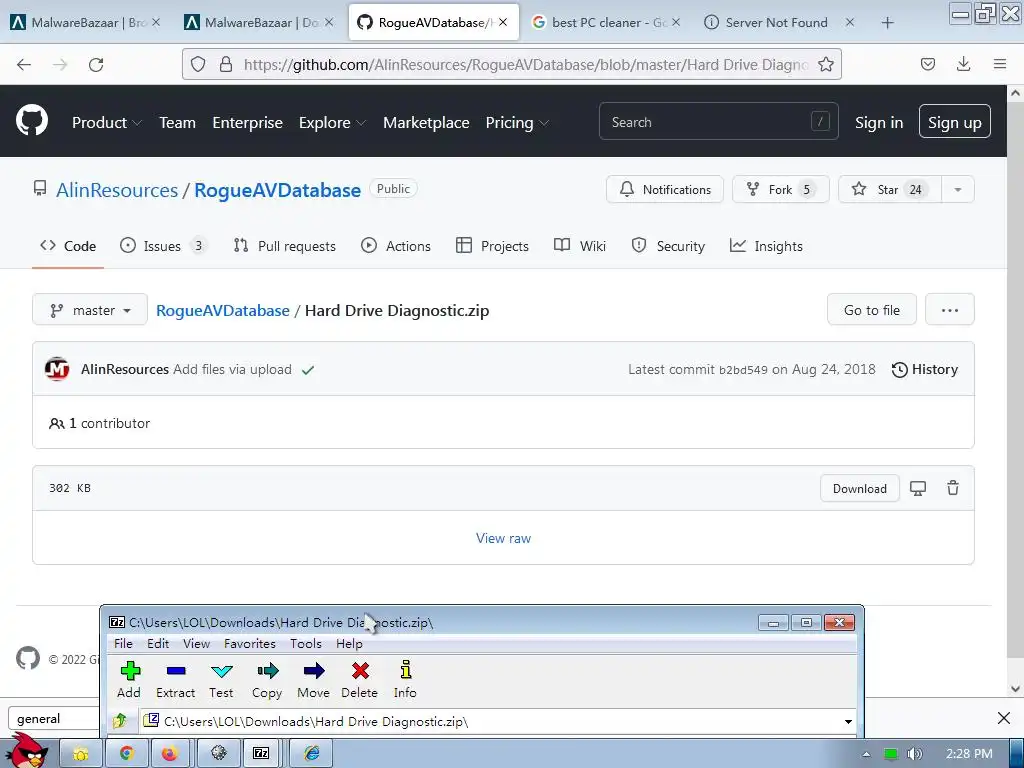
Task: Click the GitHub logo in header
Action: (x=32, y=121)
